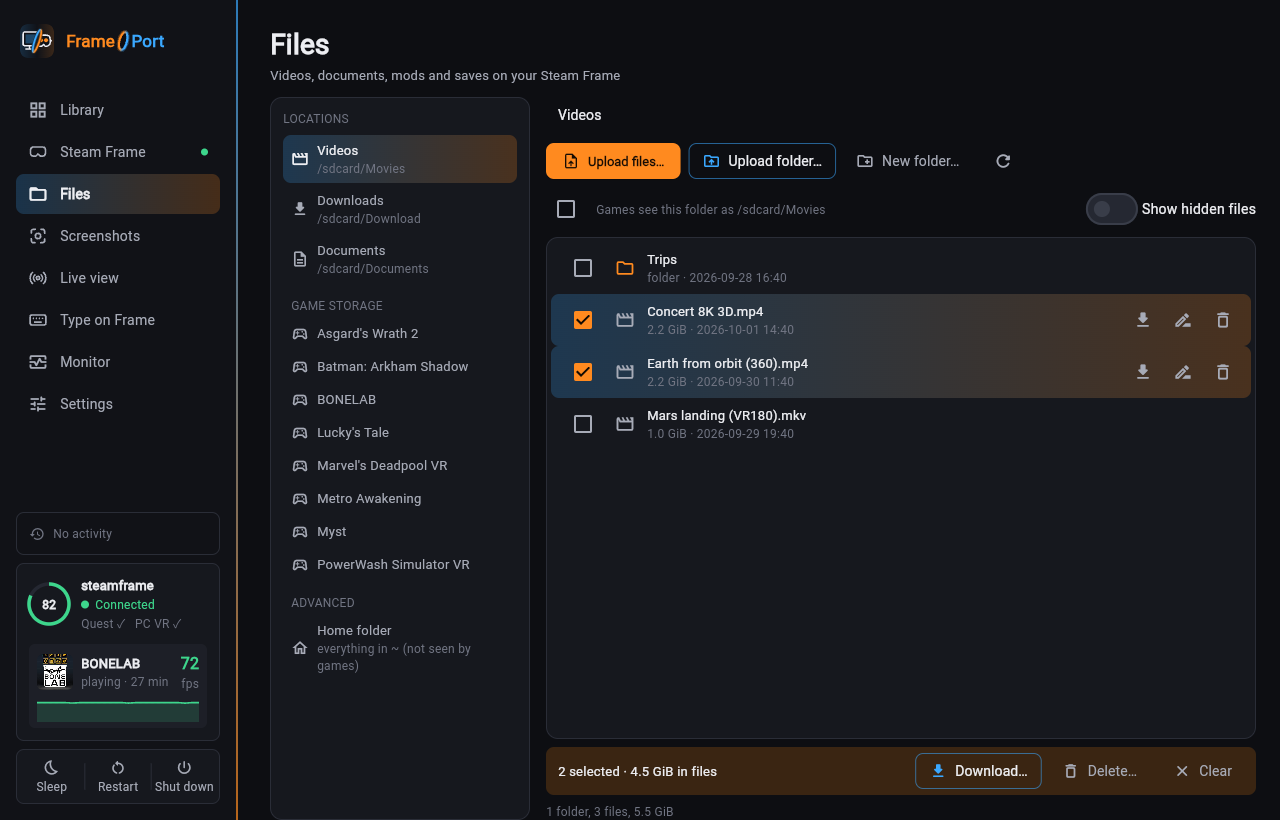Click Upload folder button
Viewport: 1280px width, 820px height.
pyautogui.click(x=762, y=161)
